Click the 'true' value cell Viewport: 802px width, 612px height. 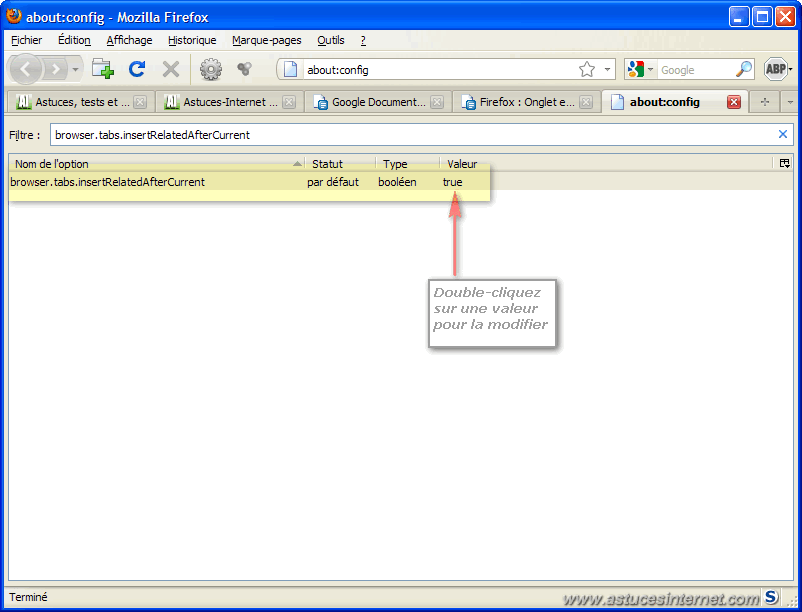[x=453, y=182]
